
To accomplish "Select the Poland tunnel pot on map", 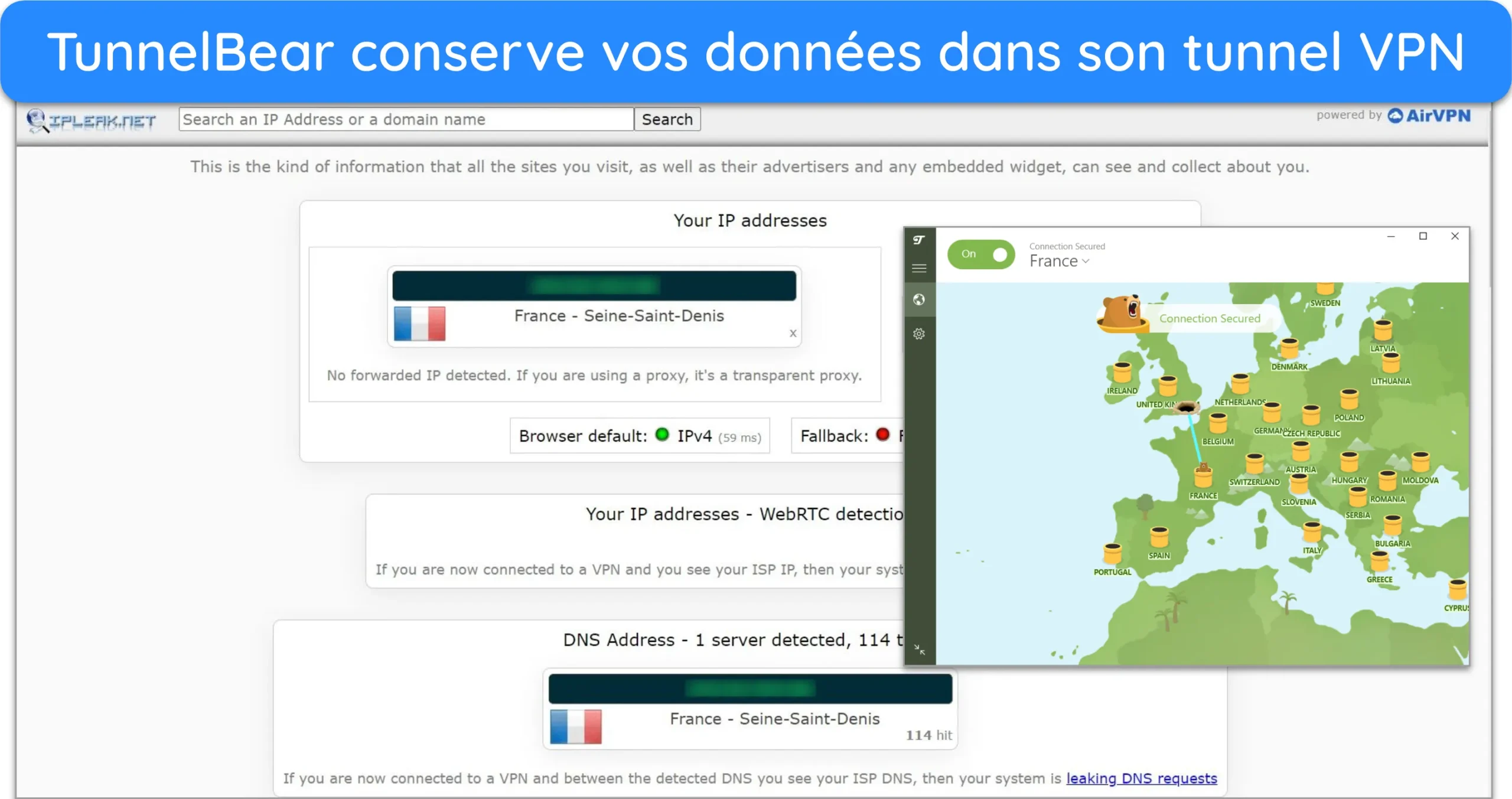I will (x=1349, y=400).
